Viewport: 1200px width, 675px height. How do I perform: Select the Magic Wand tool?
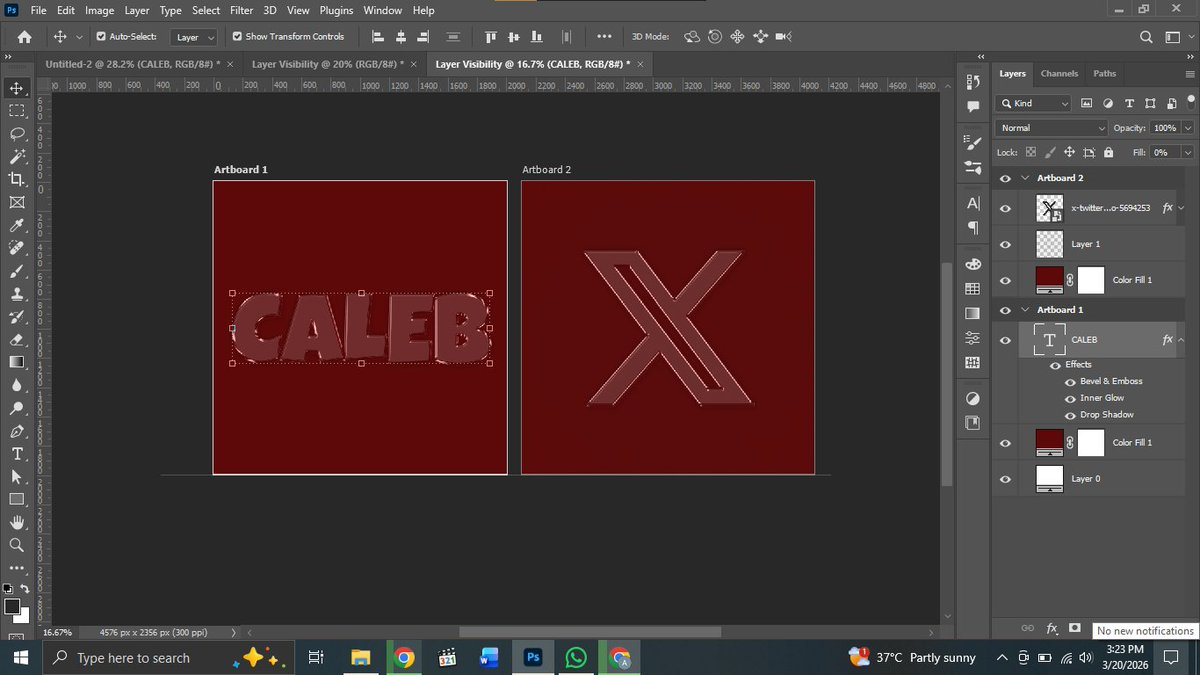tap(17, 156)
